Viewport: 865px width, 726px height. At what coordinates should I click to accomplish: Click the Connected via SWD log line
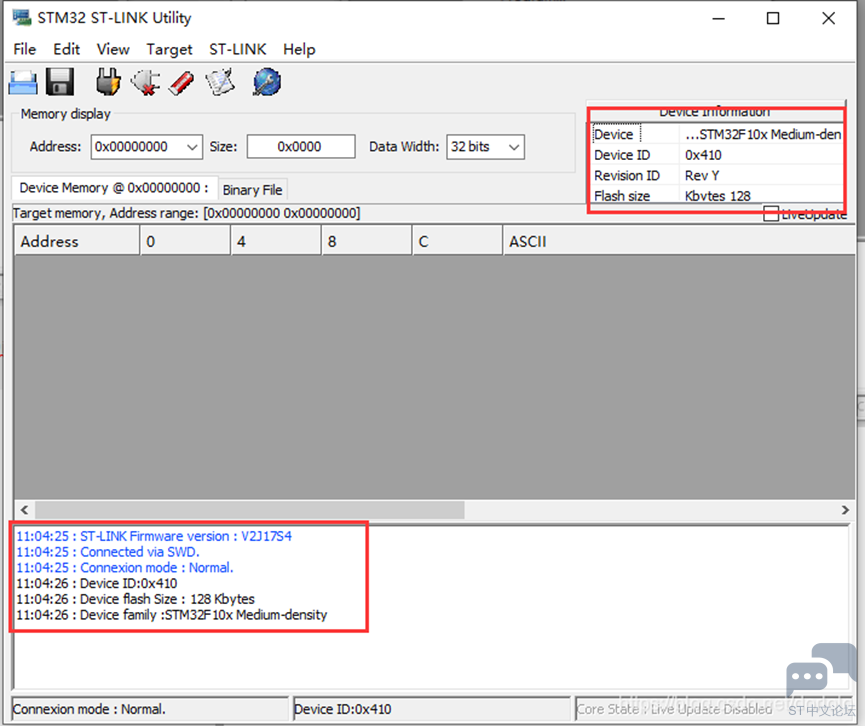[108, 552]
